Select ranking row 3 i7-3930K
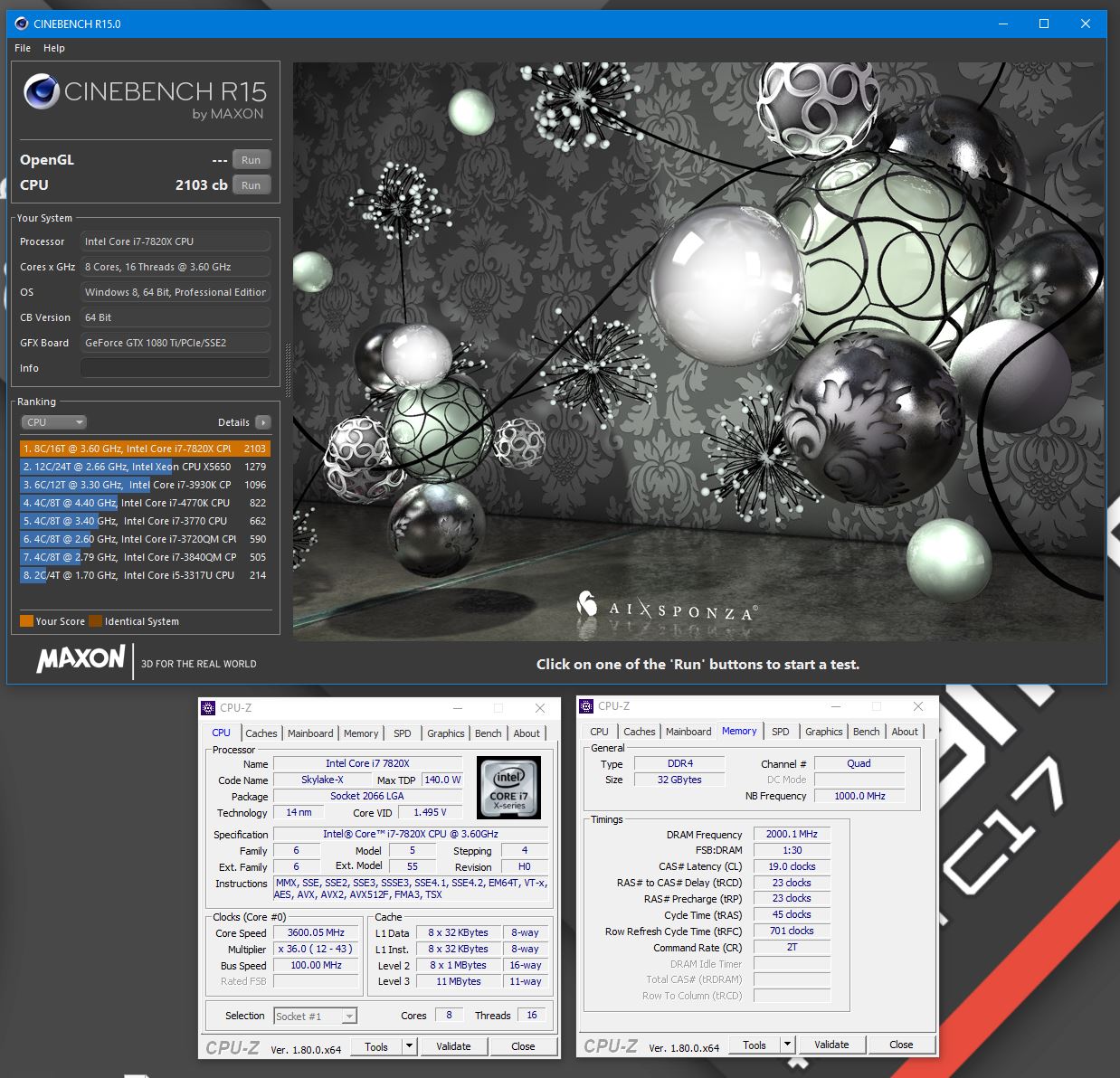The width and height of the screenshot is (1120, 1078). (x=145, y=485)
